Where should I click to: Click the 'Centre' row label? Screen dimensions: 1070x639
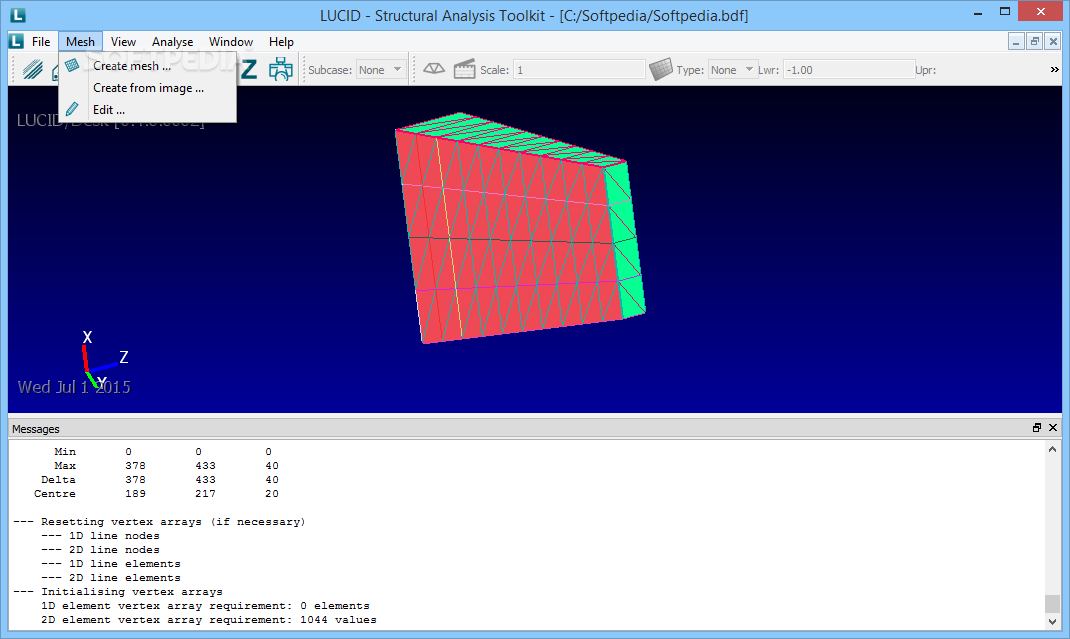tap(55, 494)
